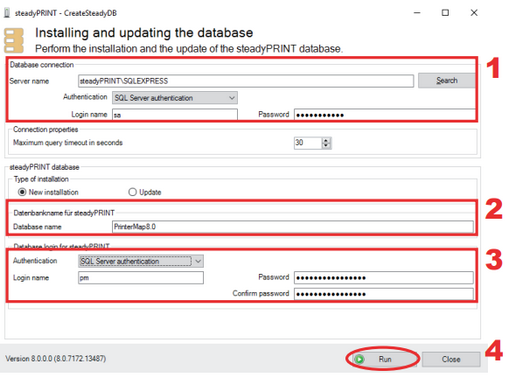Click the query timeout value field showing 30
The width and height of the screenshot is (509, 378).
[308, 143]
